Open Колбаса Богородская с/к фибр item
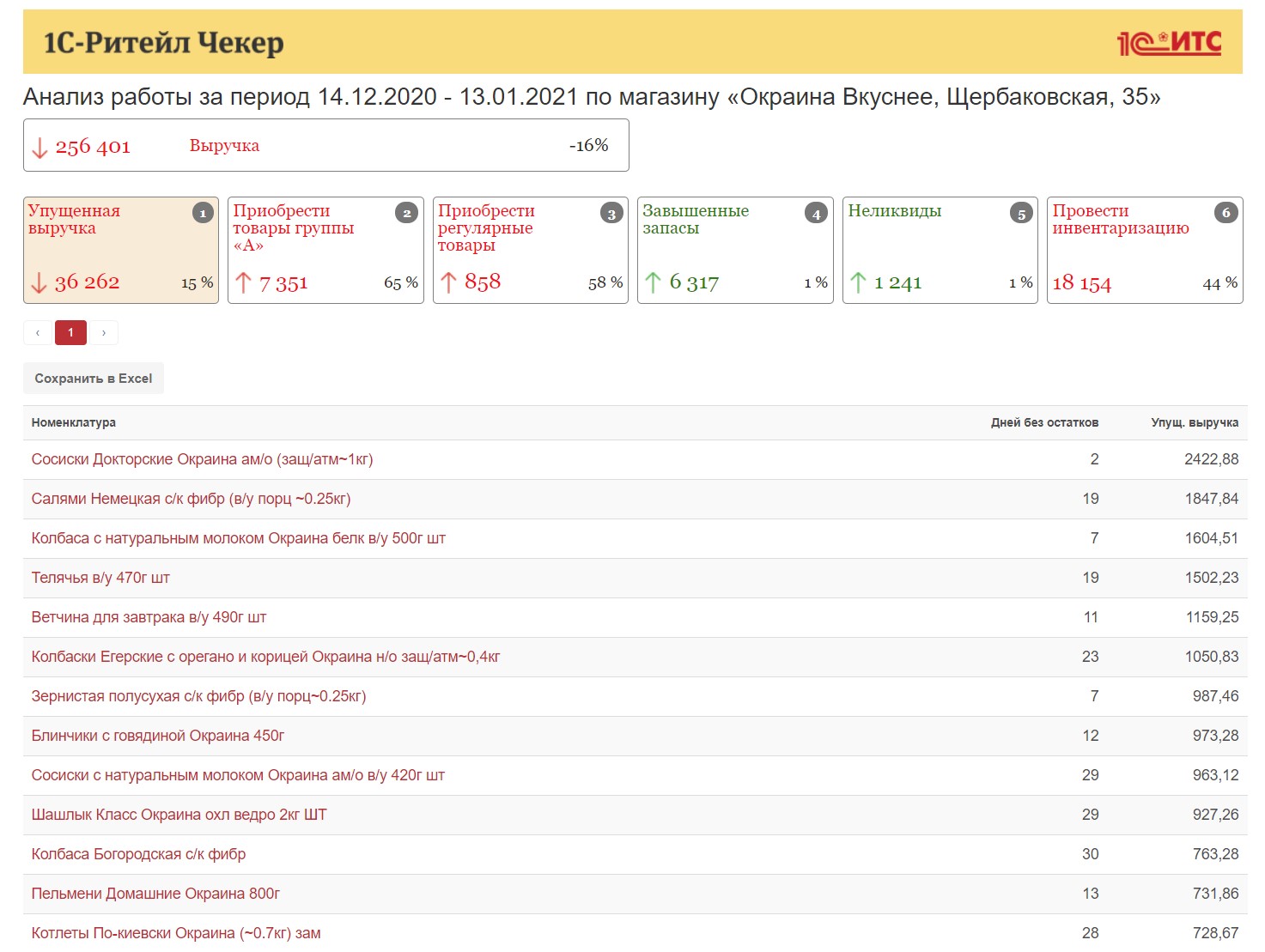The height and width of the screenshot is (952, 1265). pos(139,854)
